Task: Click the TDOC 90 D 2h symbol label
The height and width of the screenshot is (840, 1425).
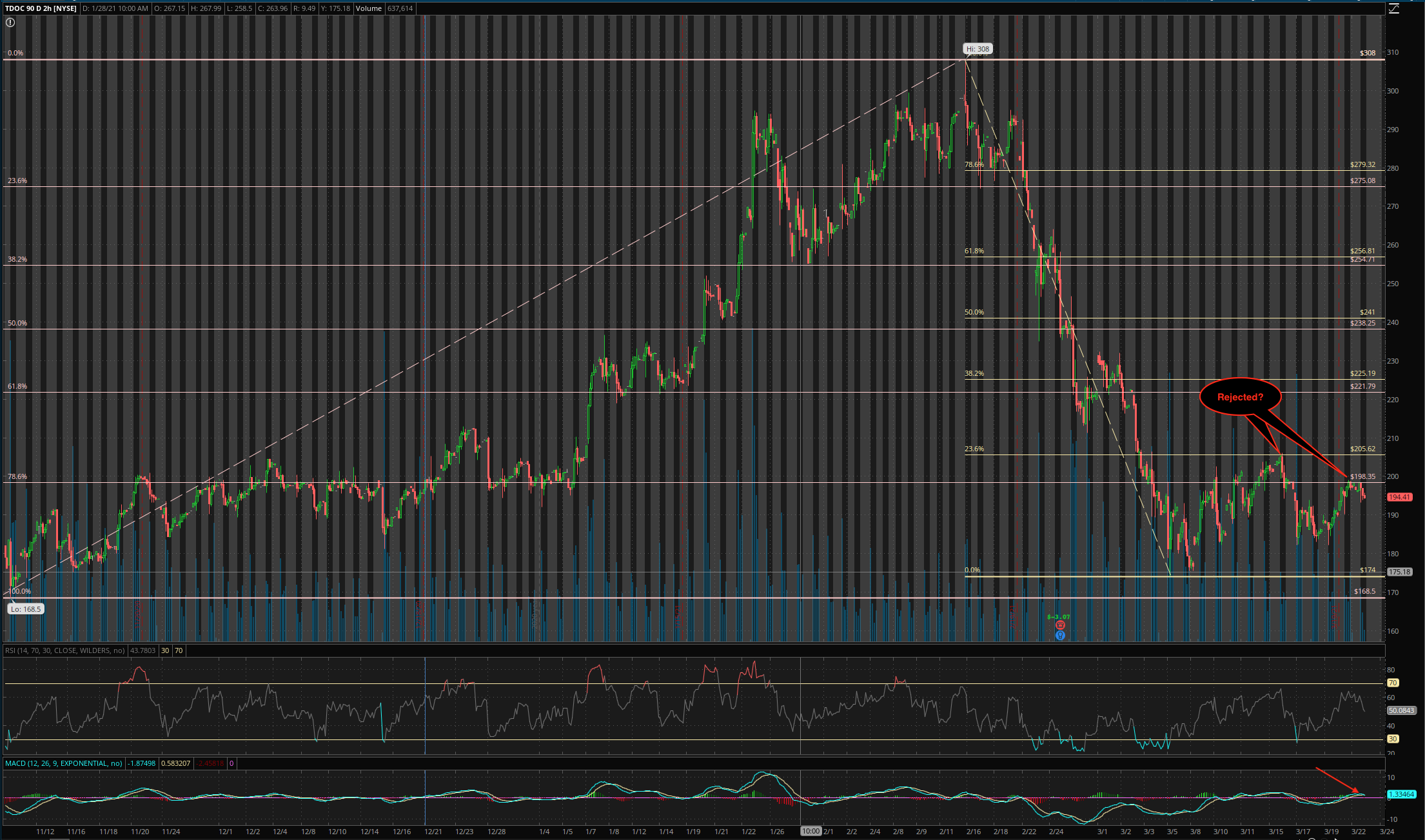Action: 41,8
